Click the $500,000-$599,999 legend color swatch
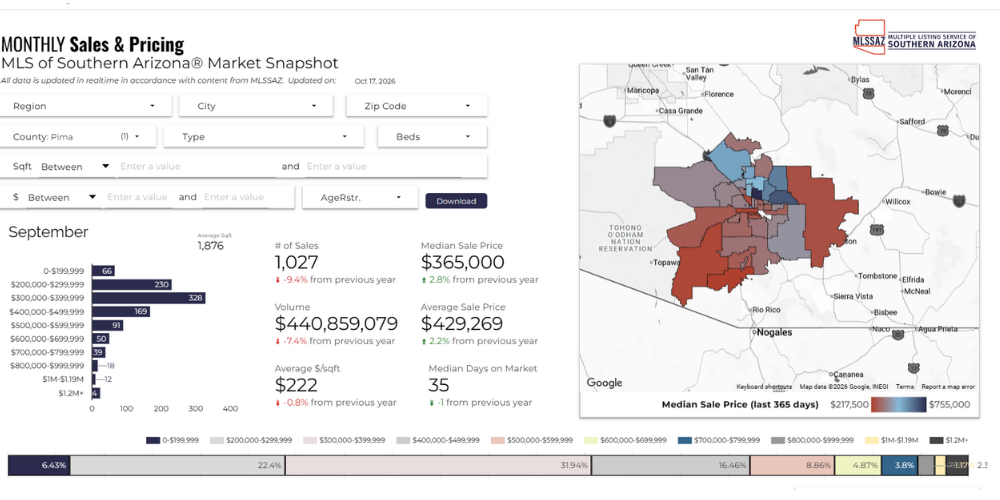The height and width of the screenshot is (500, 1000). coord(498,440)
